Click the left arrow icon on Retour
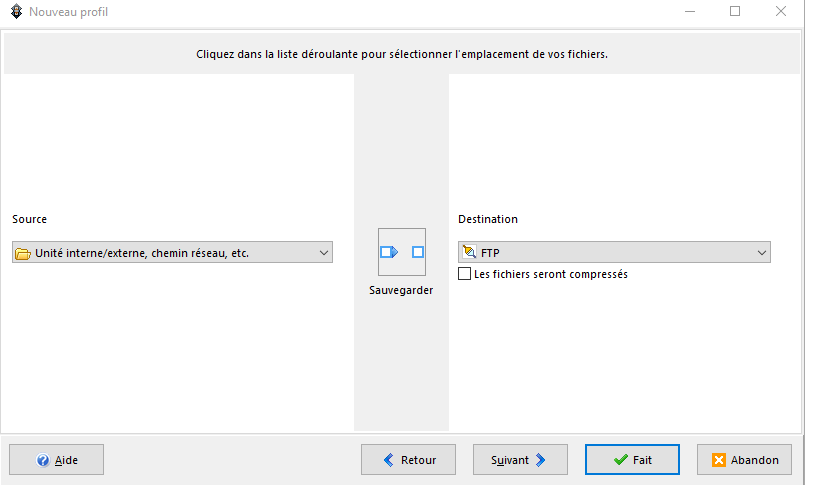This screenshot has width=821, height=485. tap(389, 460)
